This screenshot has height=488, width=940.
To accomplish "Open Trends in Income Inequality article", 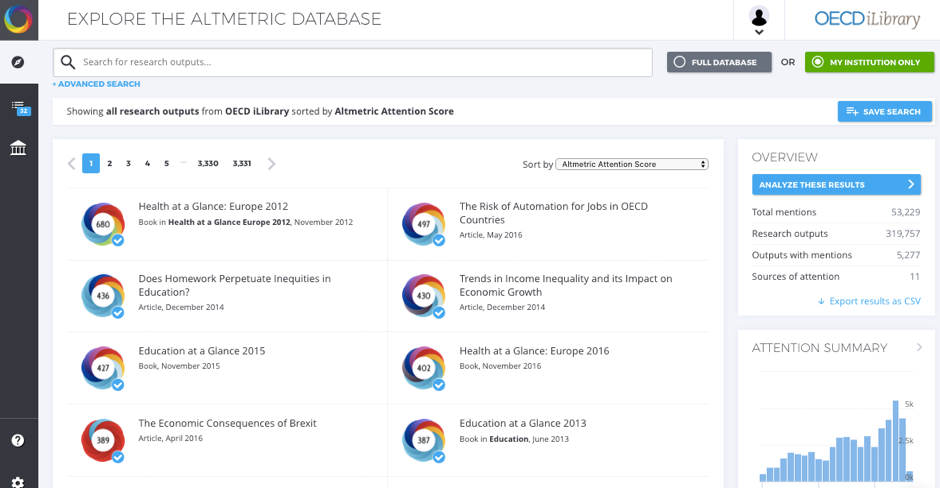I will coord(566,285).
